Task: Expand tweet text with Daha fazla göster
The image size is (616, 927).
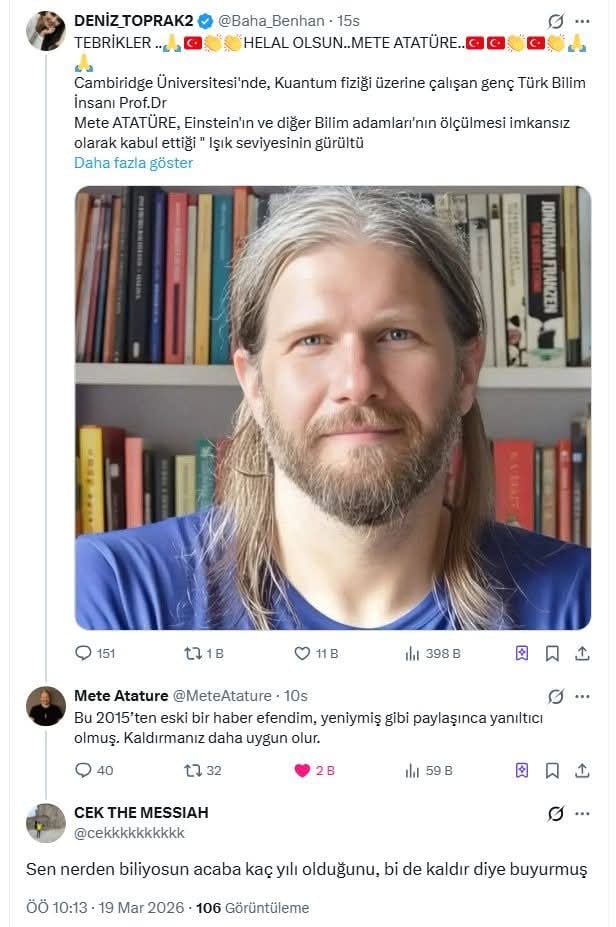Action: (x=133, y=163)
